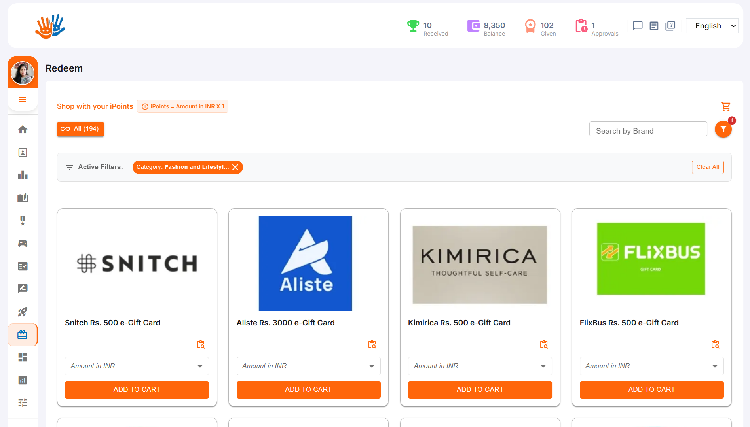
Task: Open the English language dropdown
Action: [x=715, y=25]
